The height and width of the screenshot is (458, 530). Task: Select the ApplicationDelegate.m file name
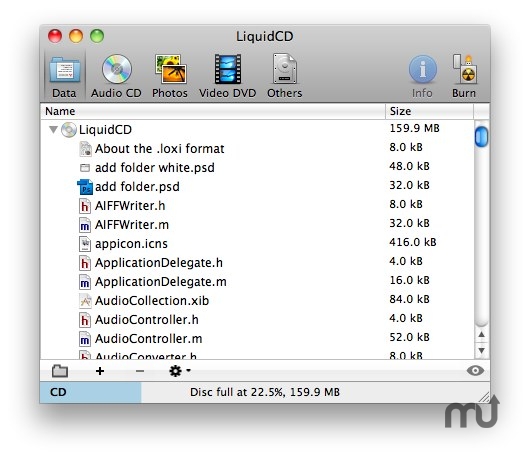tap(161, 282)
